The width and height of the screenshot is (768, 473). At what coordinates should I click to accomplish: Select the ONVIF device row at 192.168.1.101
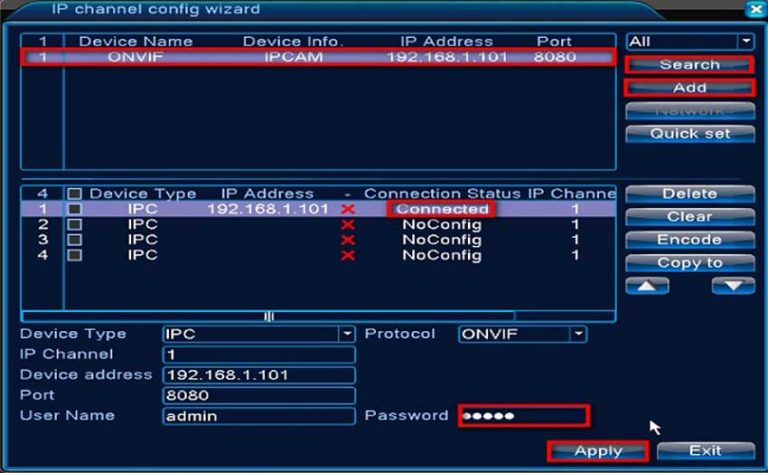(x=318, y=57)
